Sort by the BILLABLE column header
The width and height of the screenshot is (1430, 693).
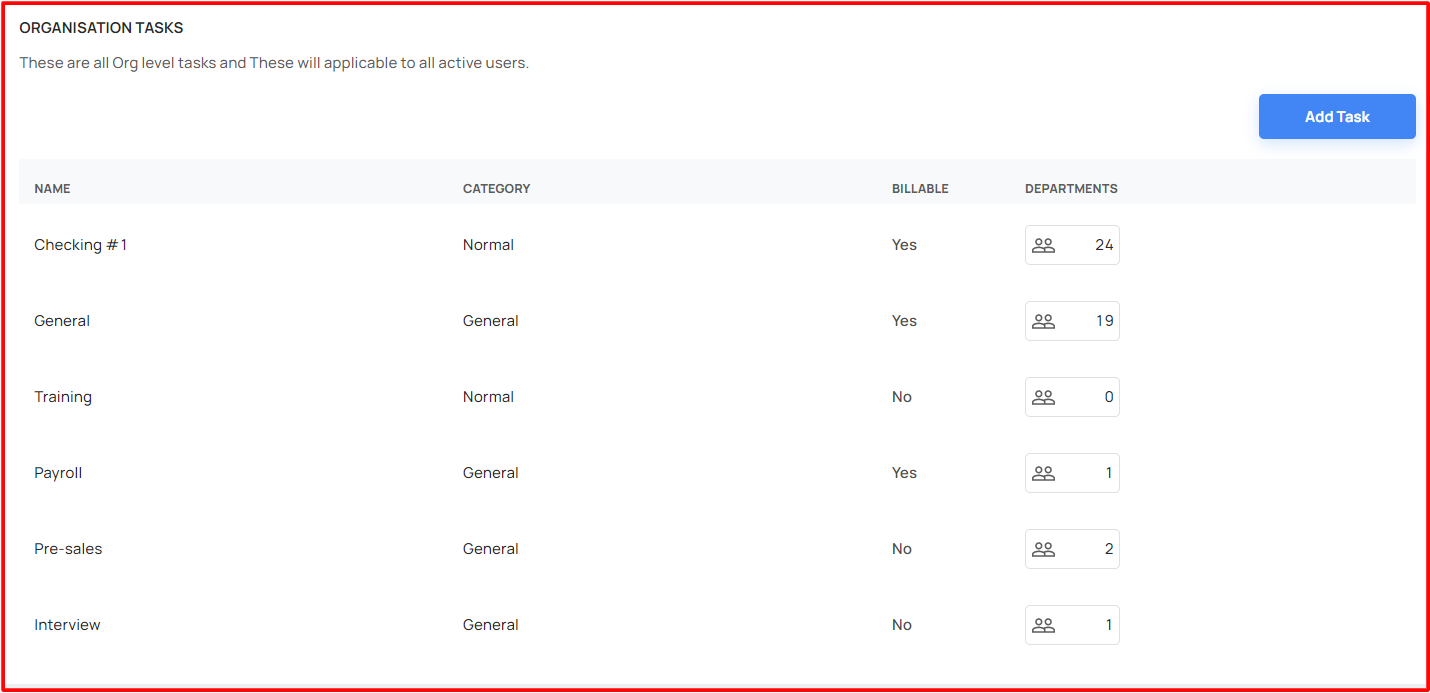920,188
